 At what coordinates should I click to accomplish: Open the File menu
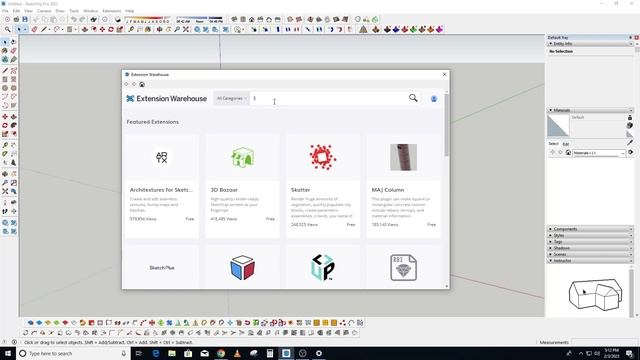(x=5, y=11)
